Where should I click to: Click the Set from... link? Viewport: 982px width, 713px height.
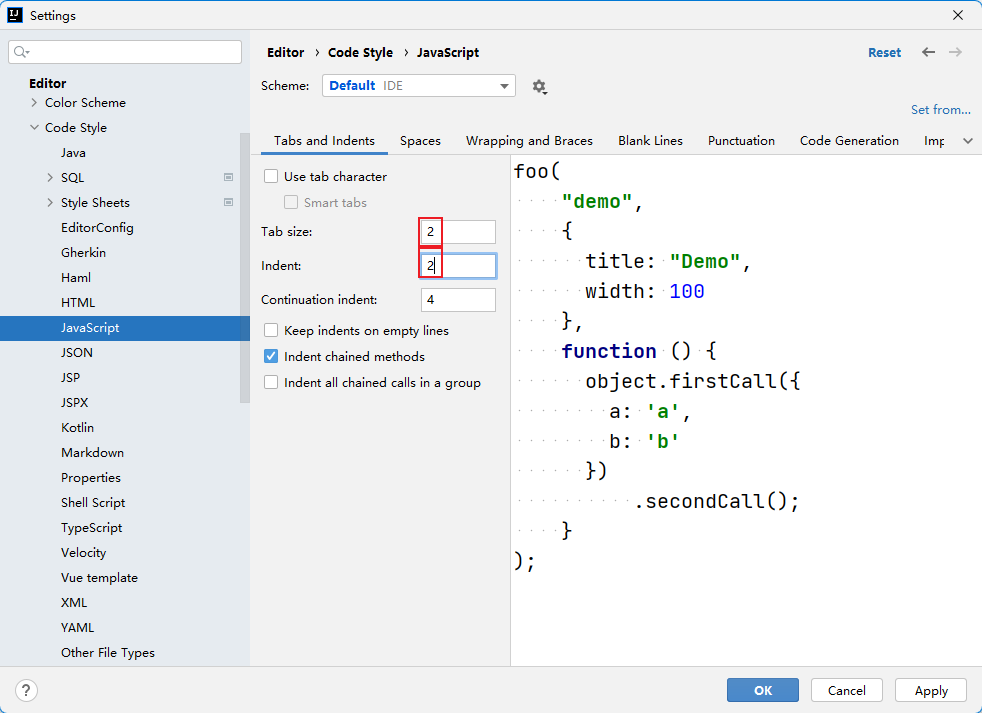click(941, 110)
